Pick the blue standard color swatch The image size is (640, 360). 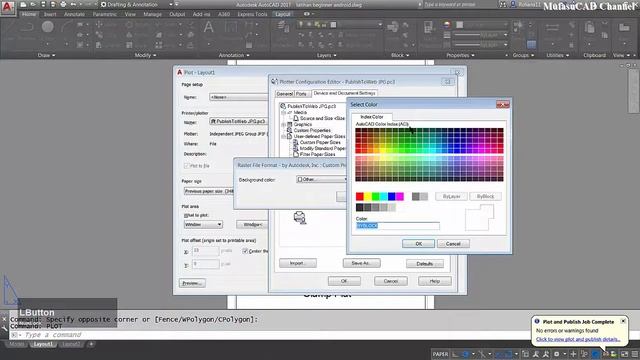coord(391,196)
